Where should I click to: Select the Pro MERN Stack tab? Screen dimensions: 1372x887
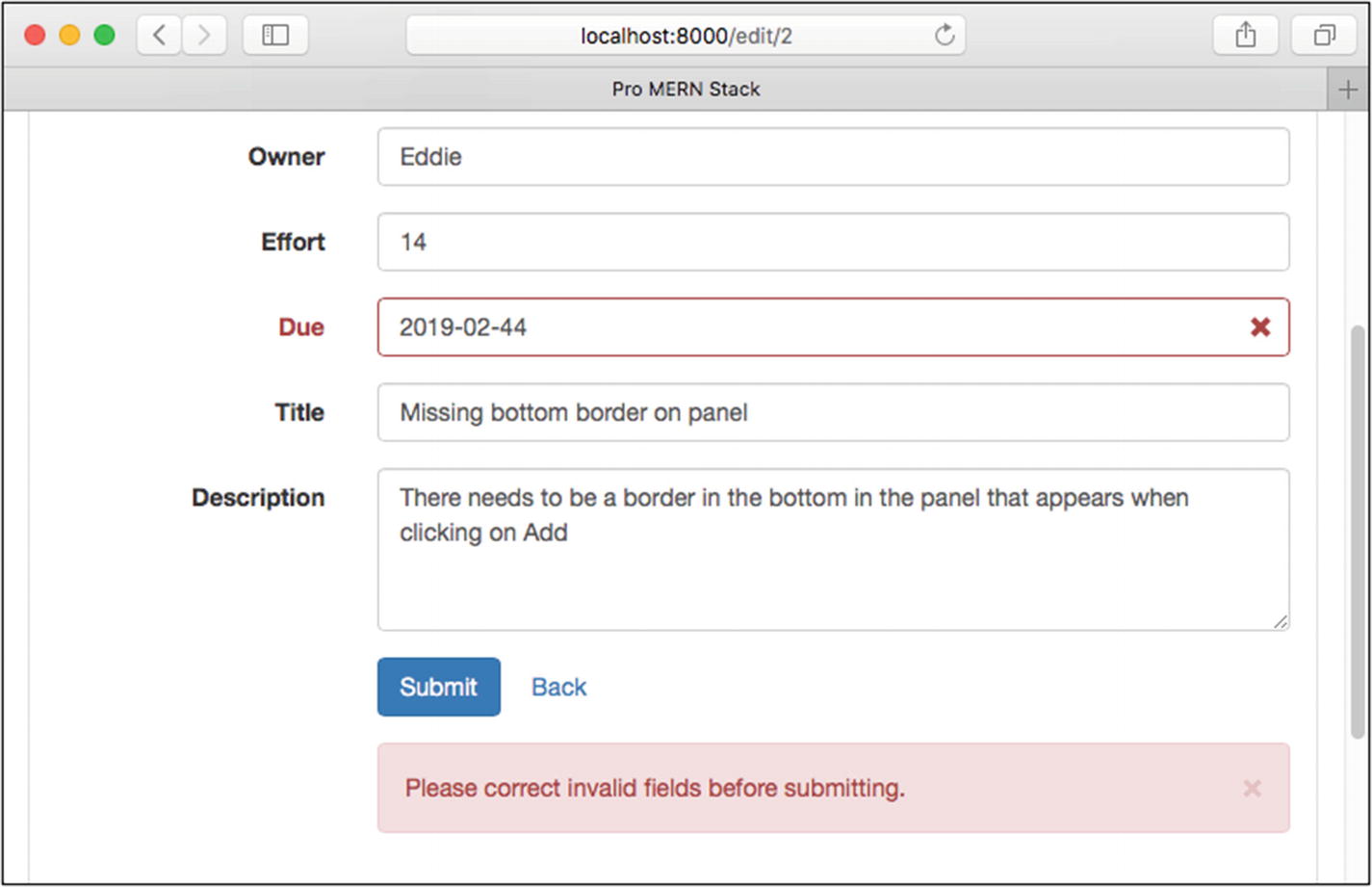tap(686, 90)
